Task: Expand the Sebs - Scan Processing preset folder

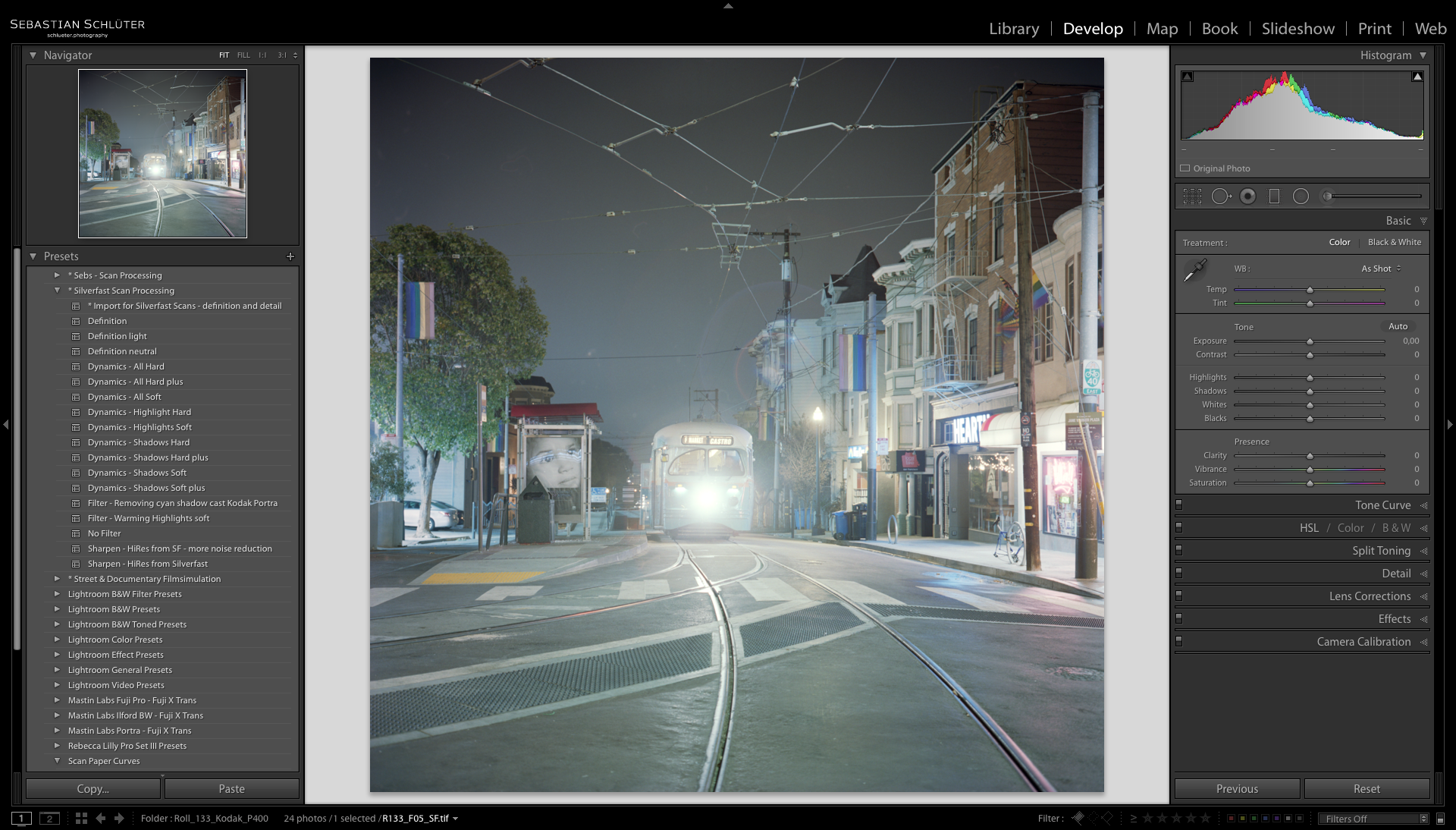Action: point(57,275)
